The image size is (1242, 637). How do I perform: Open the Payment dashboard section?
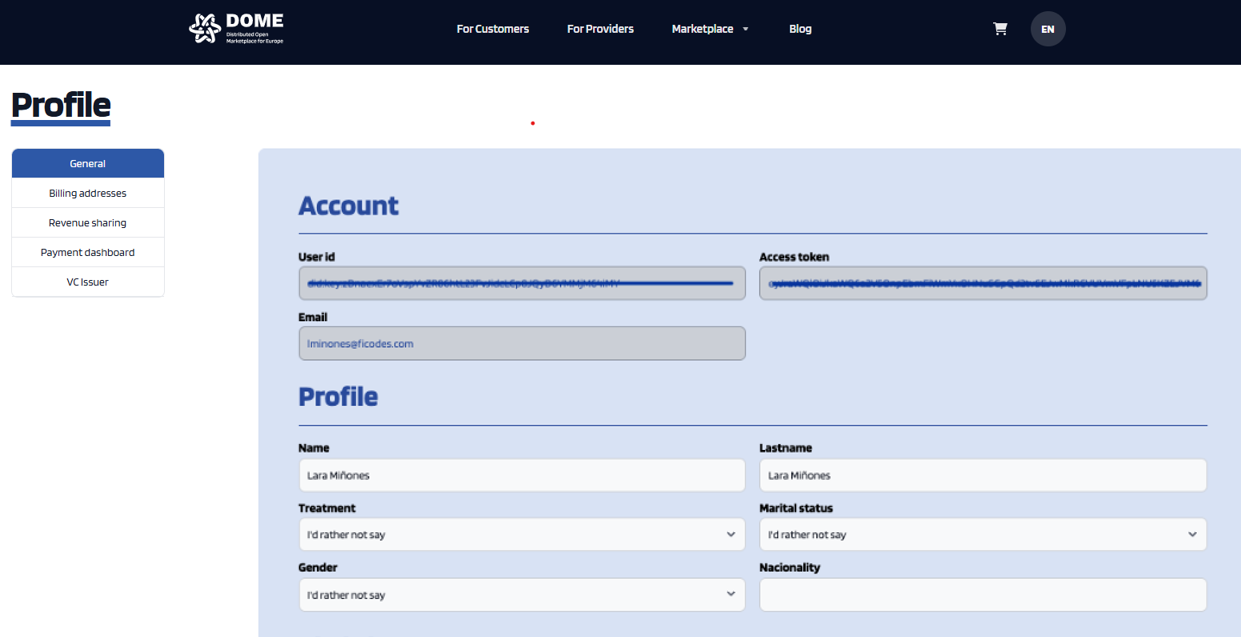[x=88, y=252]
